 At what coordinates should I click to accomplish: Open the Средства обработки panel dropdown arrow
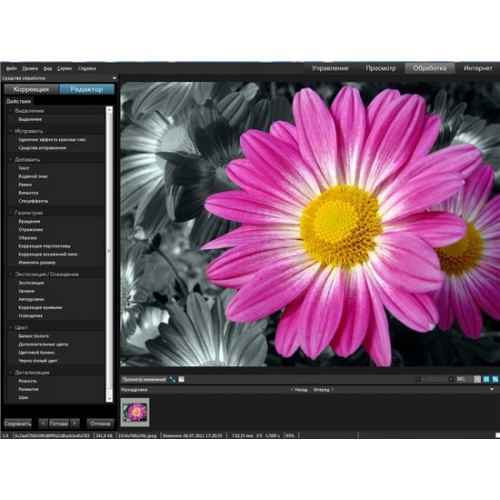coord(114,78)
